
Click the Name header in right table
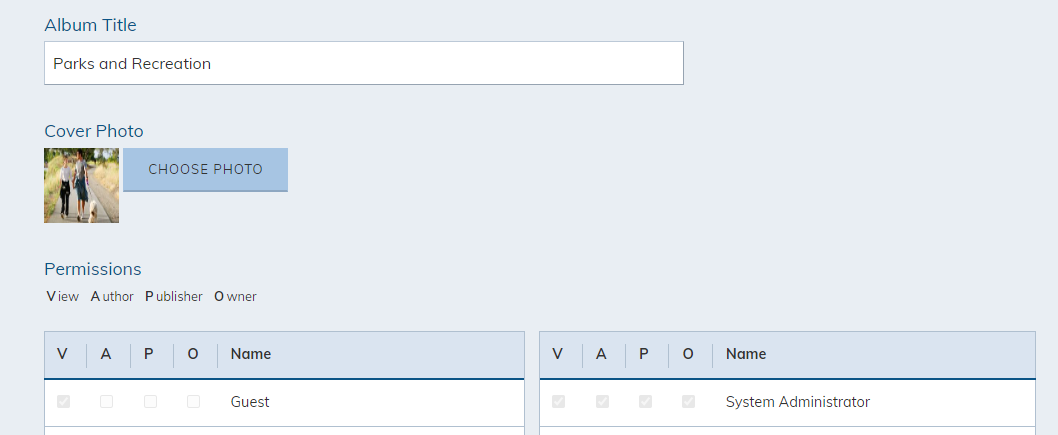coord(746,354)
